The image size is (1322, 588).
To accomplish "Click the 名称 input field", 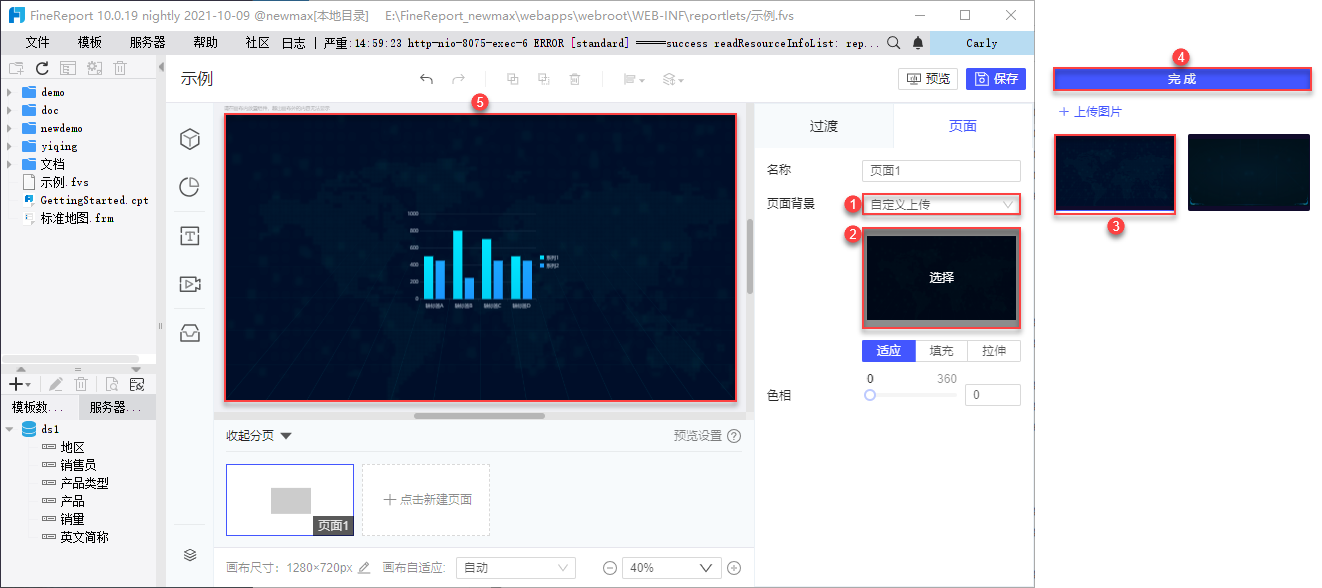I will pyautogui.click(x=941, y=171).
